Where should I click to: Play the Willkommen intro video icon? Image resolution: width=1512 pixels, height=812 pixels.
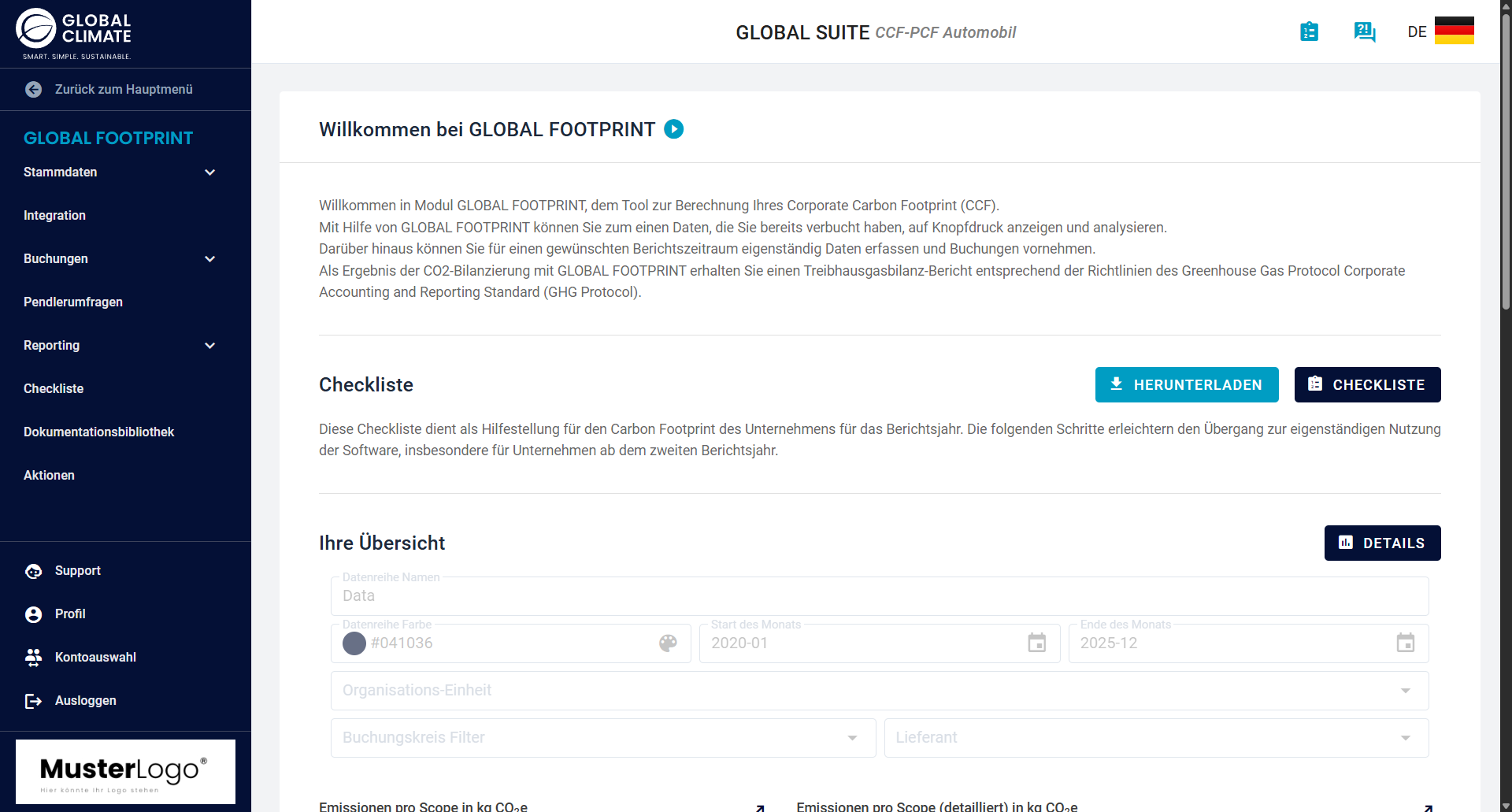click(x=674, y=129)
